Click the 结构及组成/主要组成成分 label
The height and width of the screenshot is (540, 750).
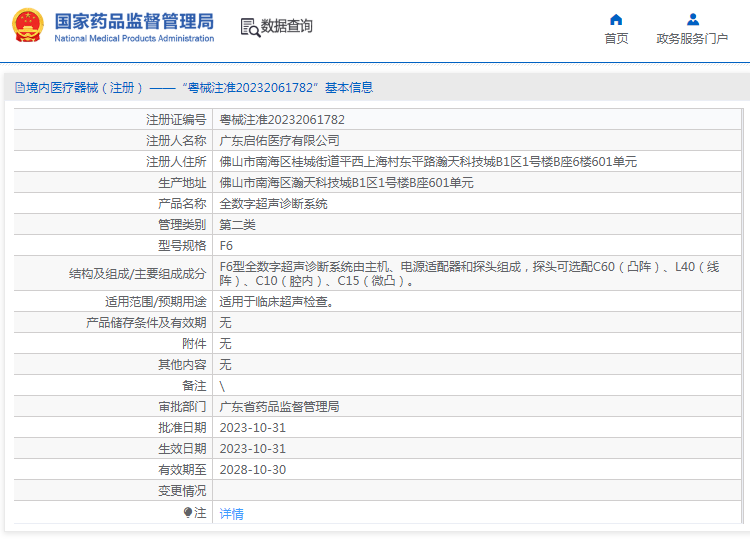pos(137,274)
